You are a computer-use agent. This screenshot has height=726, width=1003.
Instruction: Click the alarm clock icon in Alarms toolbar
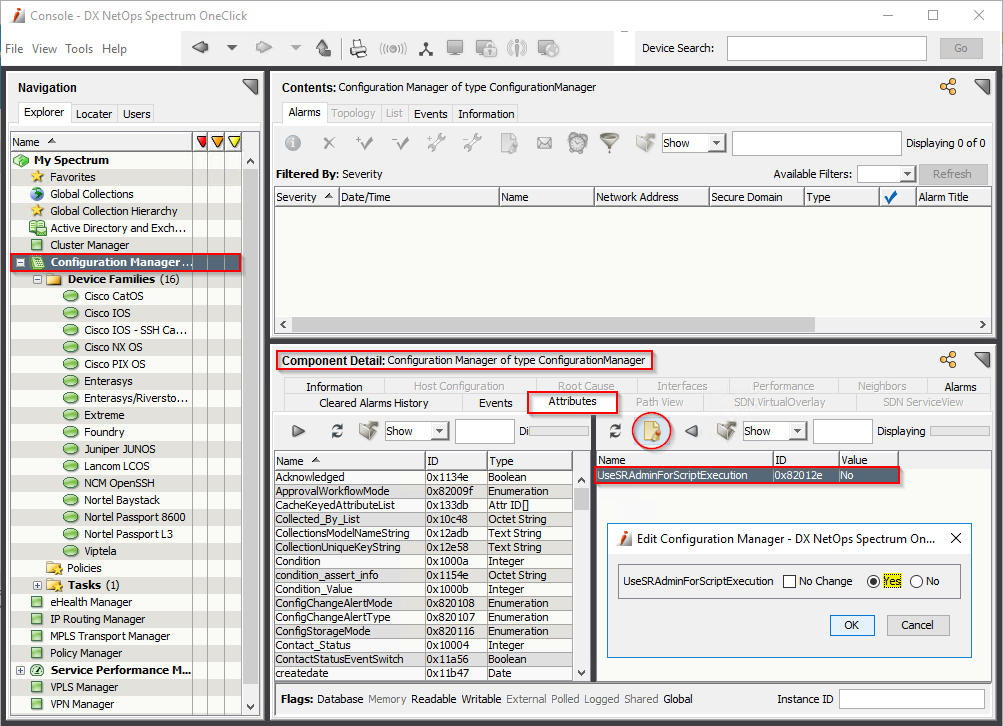(x=577, y=143)
